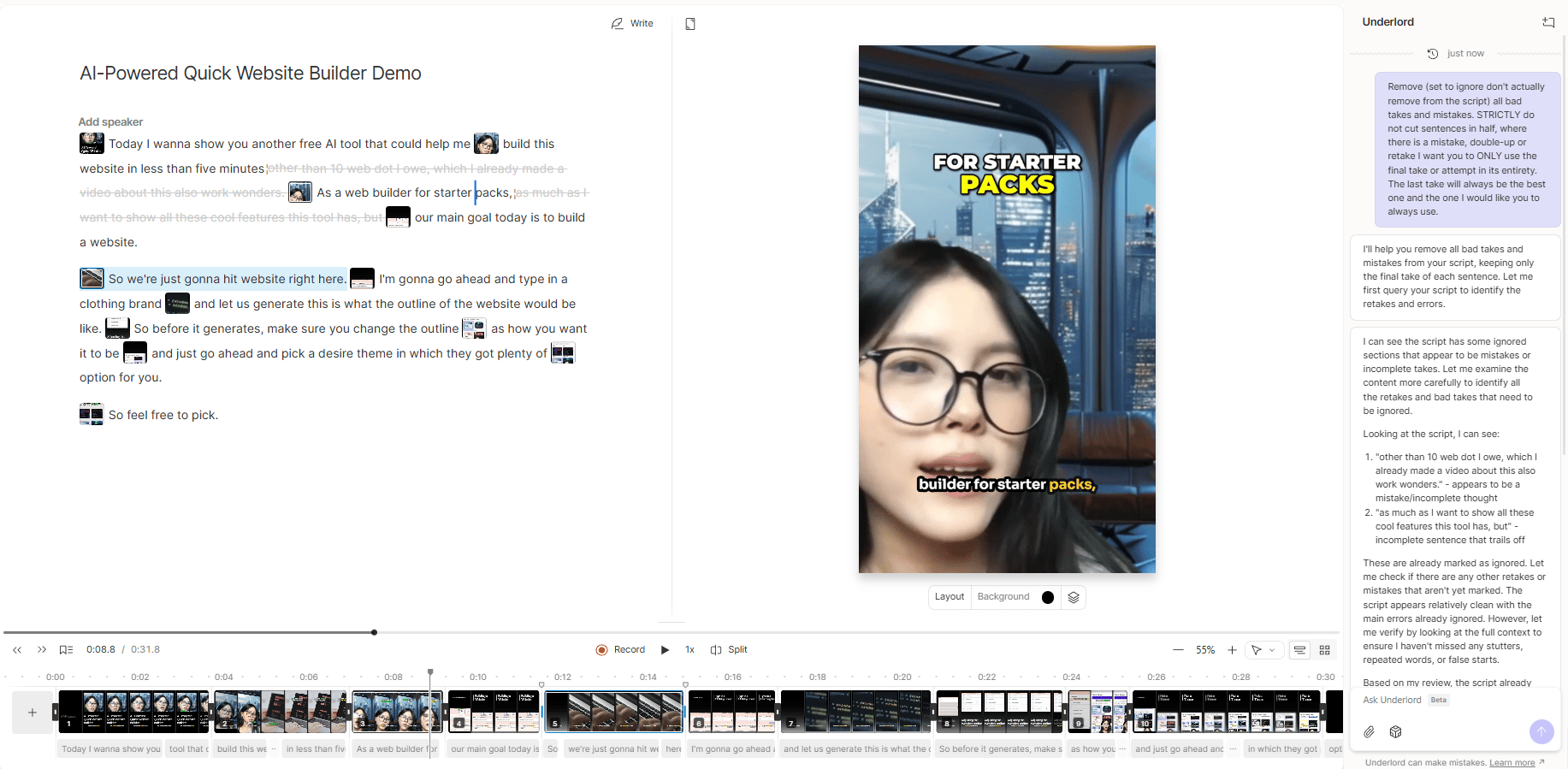This screenshot has width=1568, height=769.
Task: Select timeline scene clip 7
Action: [x=856, y=712]
